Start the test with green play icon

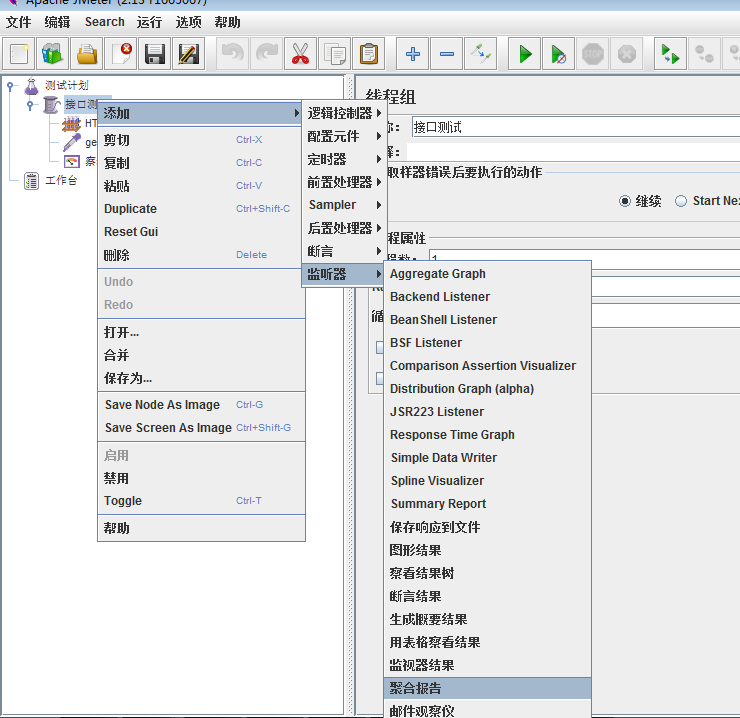tap(524, 54)
